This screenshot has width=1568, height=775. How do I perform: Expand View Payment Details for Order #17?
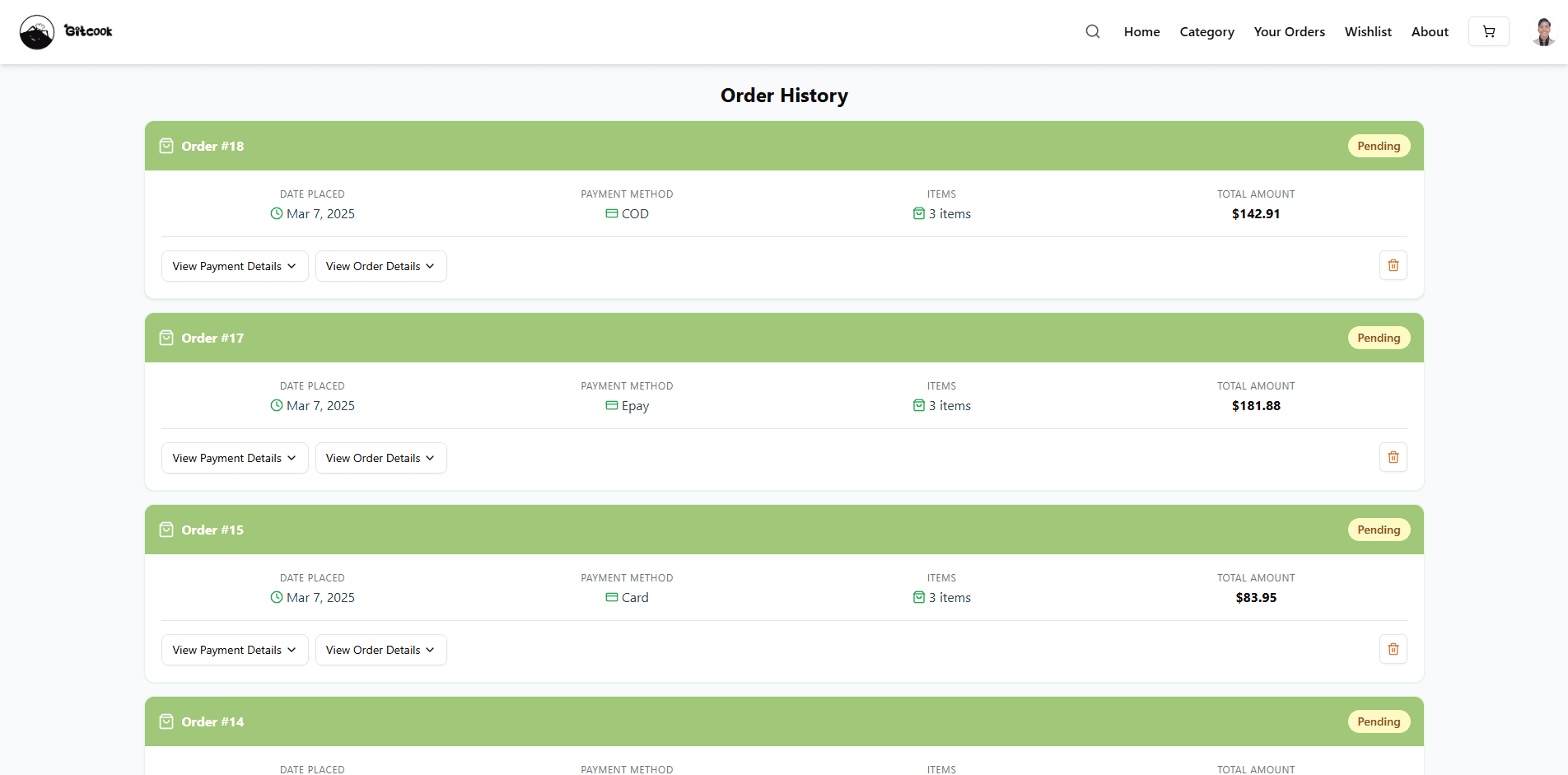235,458
